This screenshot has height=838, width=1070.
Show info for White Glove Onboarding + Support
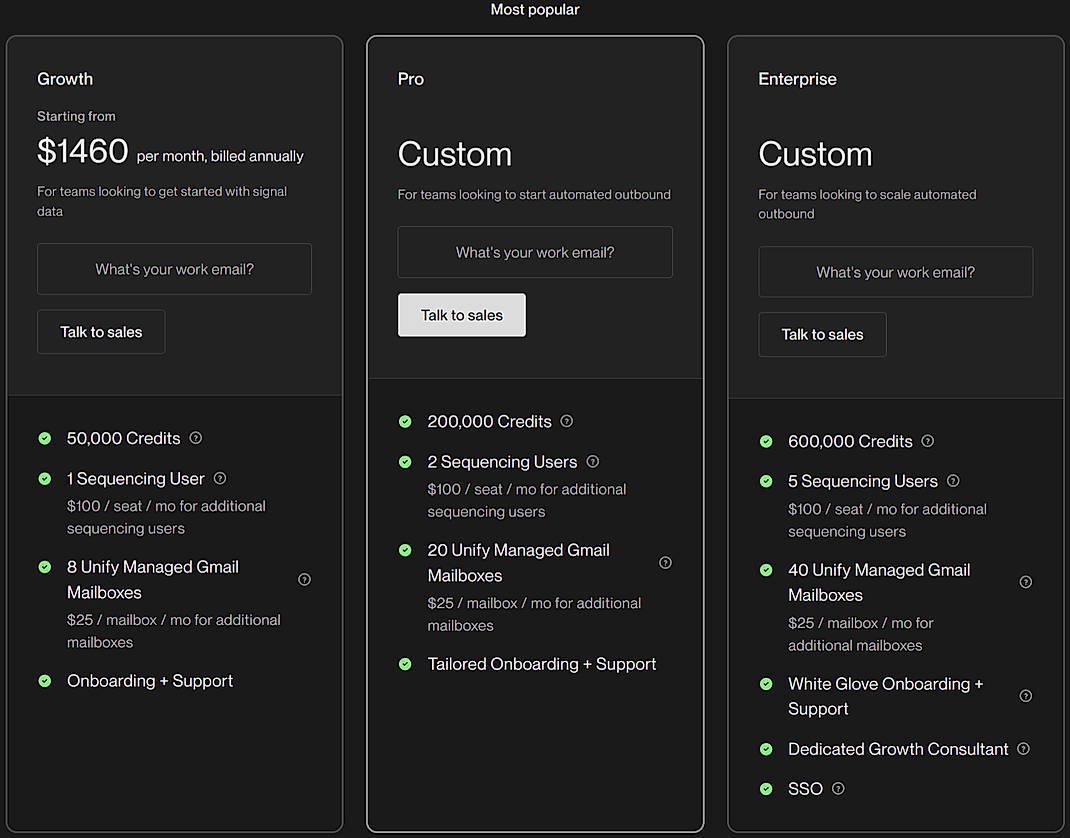1026,696
